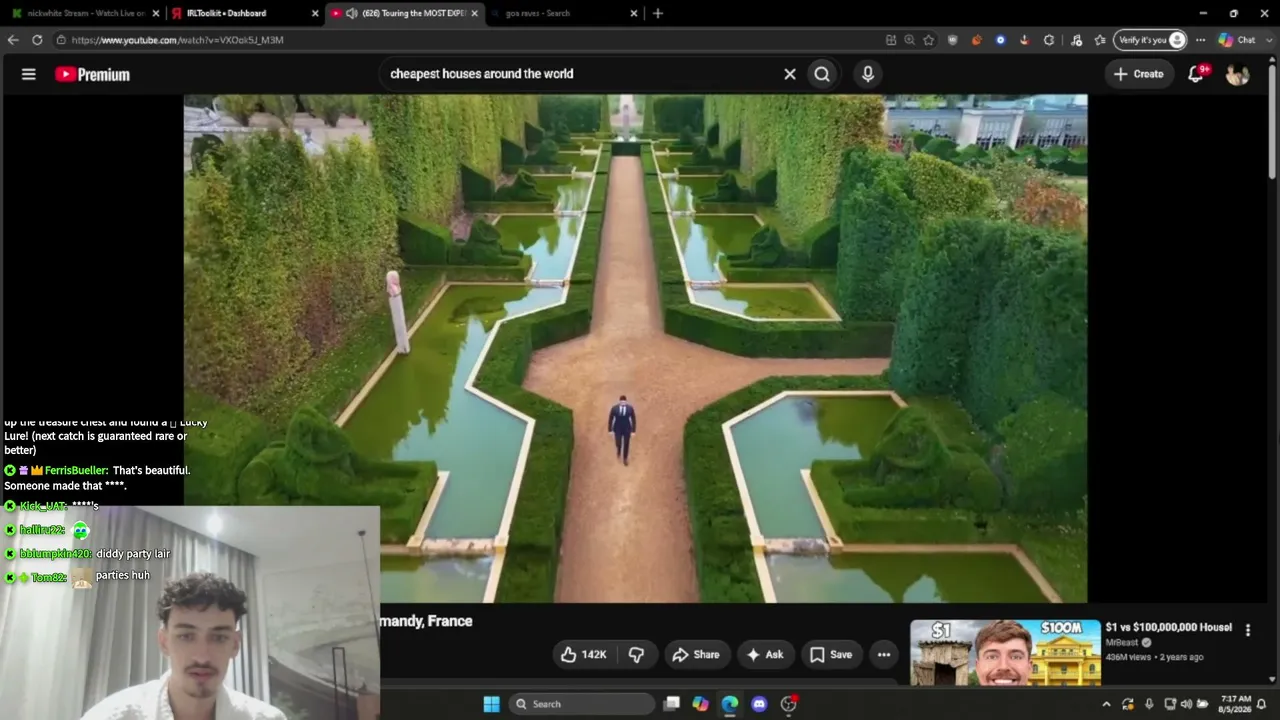
Task: Select 'bblumpkin420:' in the chat overlay
Action: [55, 554]
